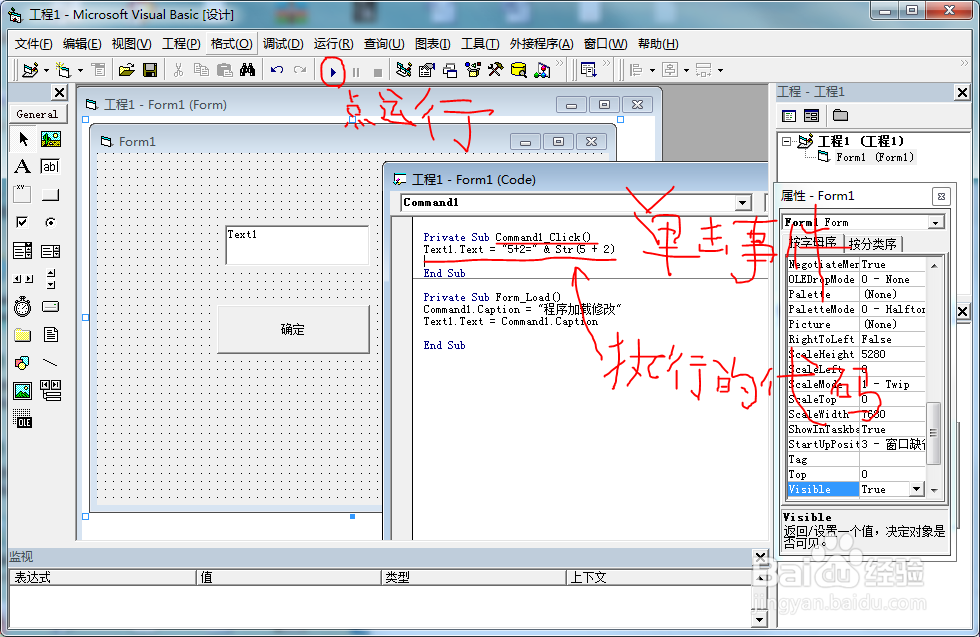Click the 确定 button on Form1
The image size is (980, 637).
(293, 329)
